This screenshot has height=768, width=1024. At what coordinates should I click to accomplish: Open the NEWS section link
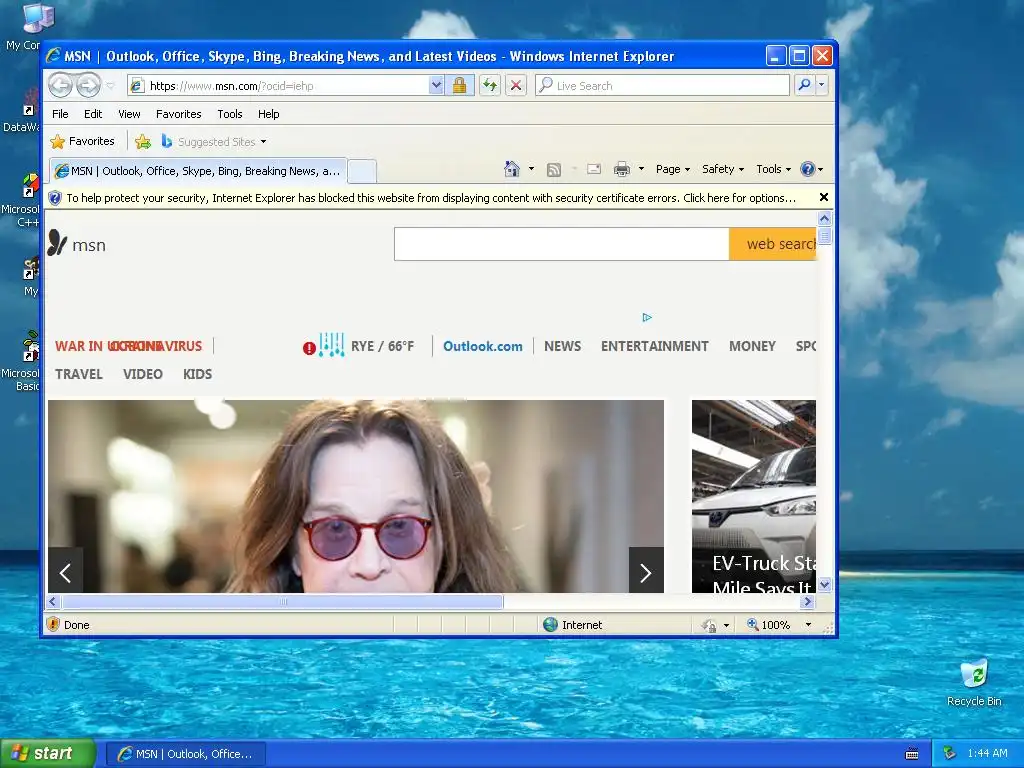pyautogui.click(x=562, y=346)
